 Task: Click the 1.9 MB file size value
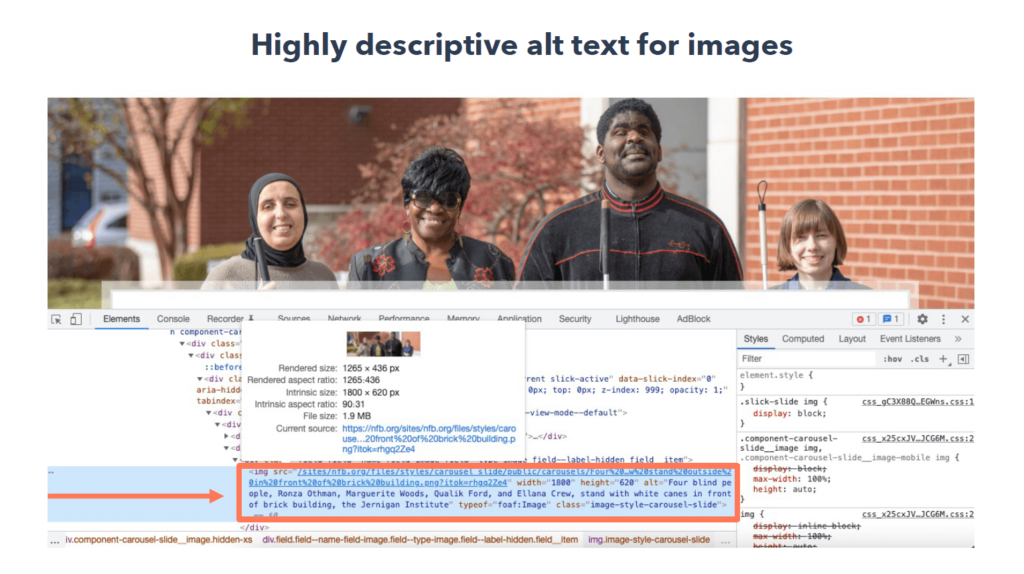357,416
